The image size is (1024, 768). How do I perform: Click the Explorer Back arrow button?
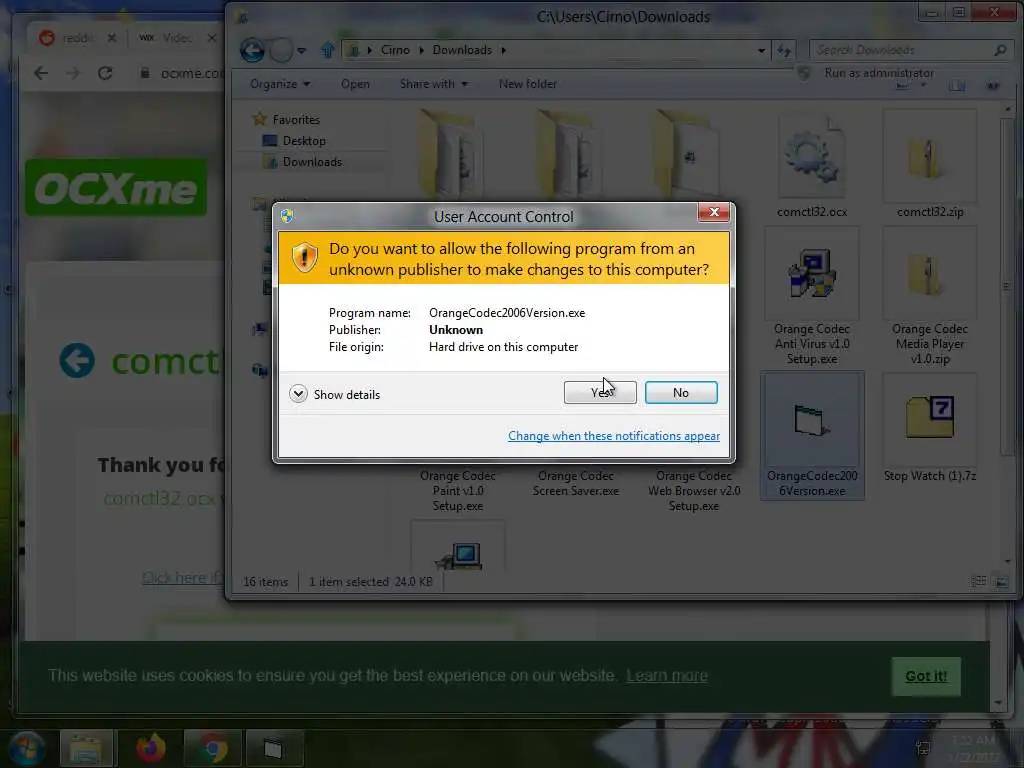[252, 50]
